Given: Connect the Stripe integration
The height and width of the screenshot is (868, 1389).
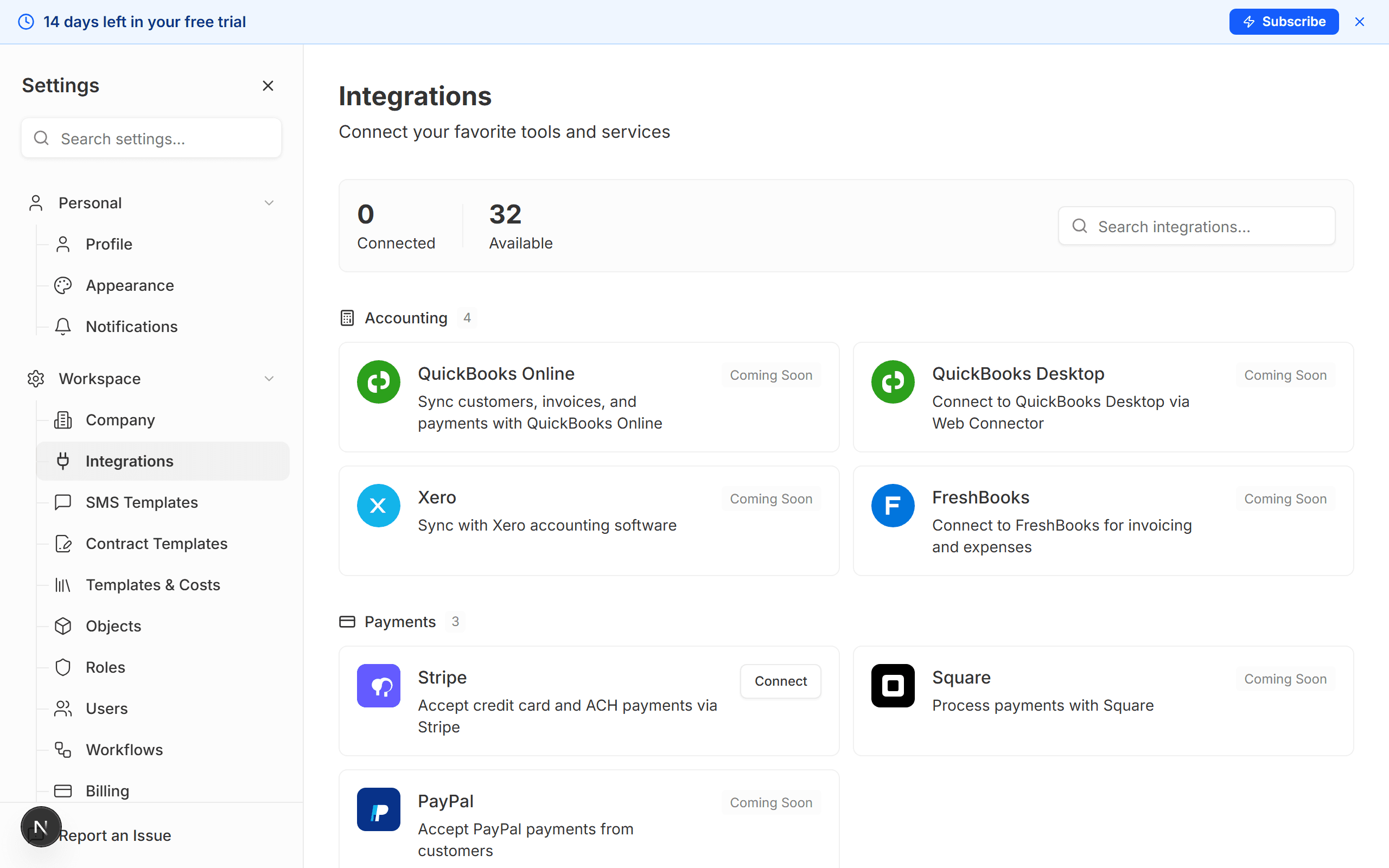Looking at the screenshot, I should tap(781, 681).
